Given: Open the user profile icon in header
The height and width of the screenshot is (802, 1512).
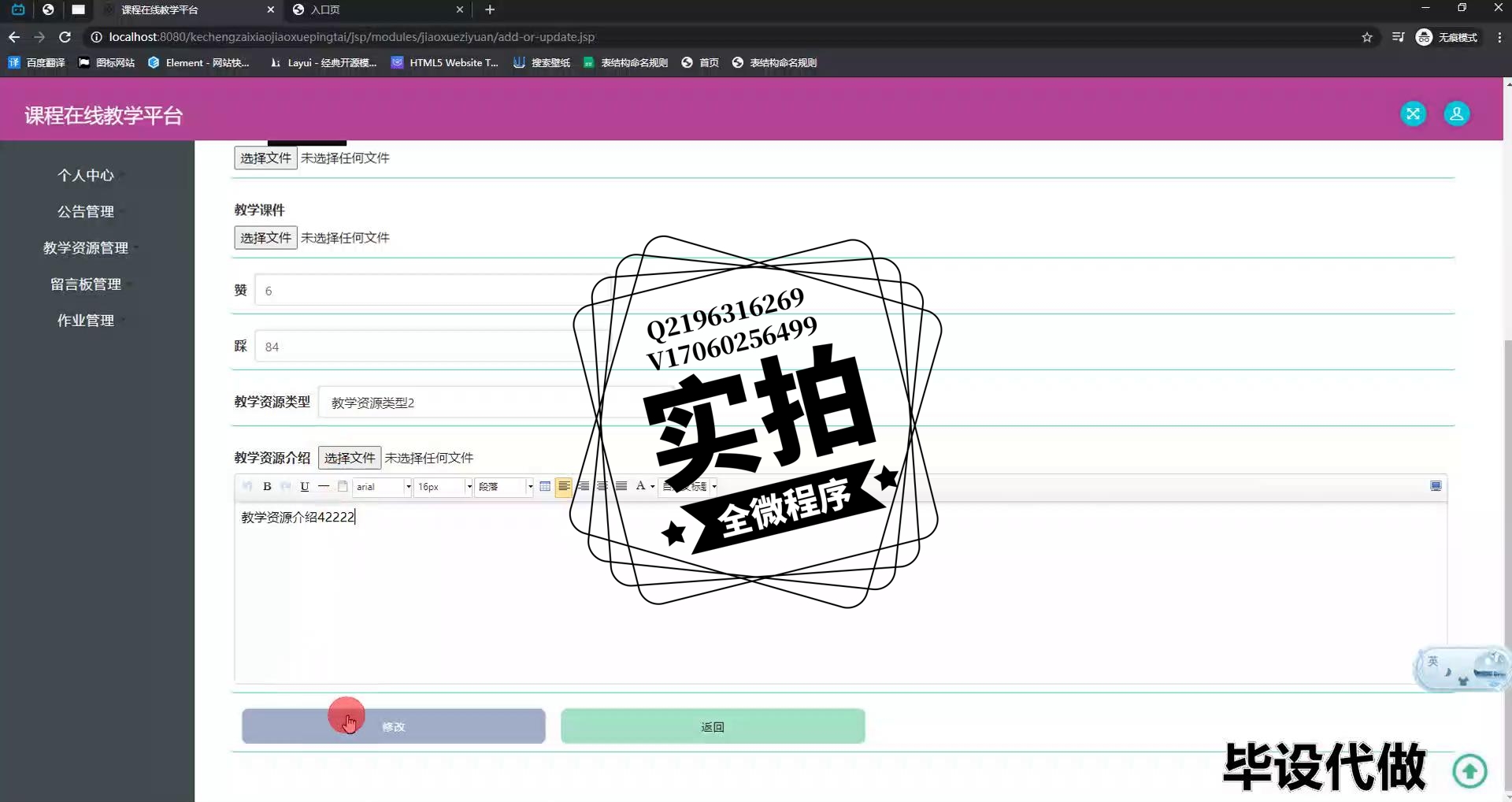Looking at the screenshot, I should pos(1456,113).
